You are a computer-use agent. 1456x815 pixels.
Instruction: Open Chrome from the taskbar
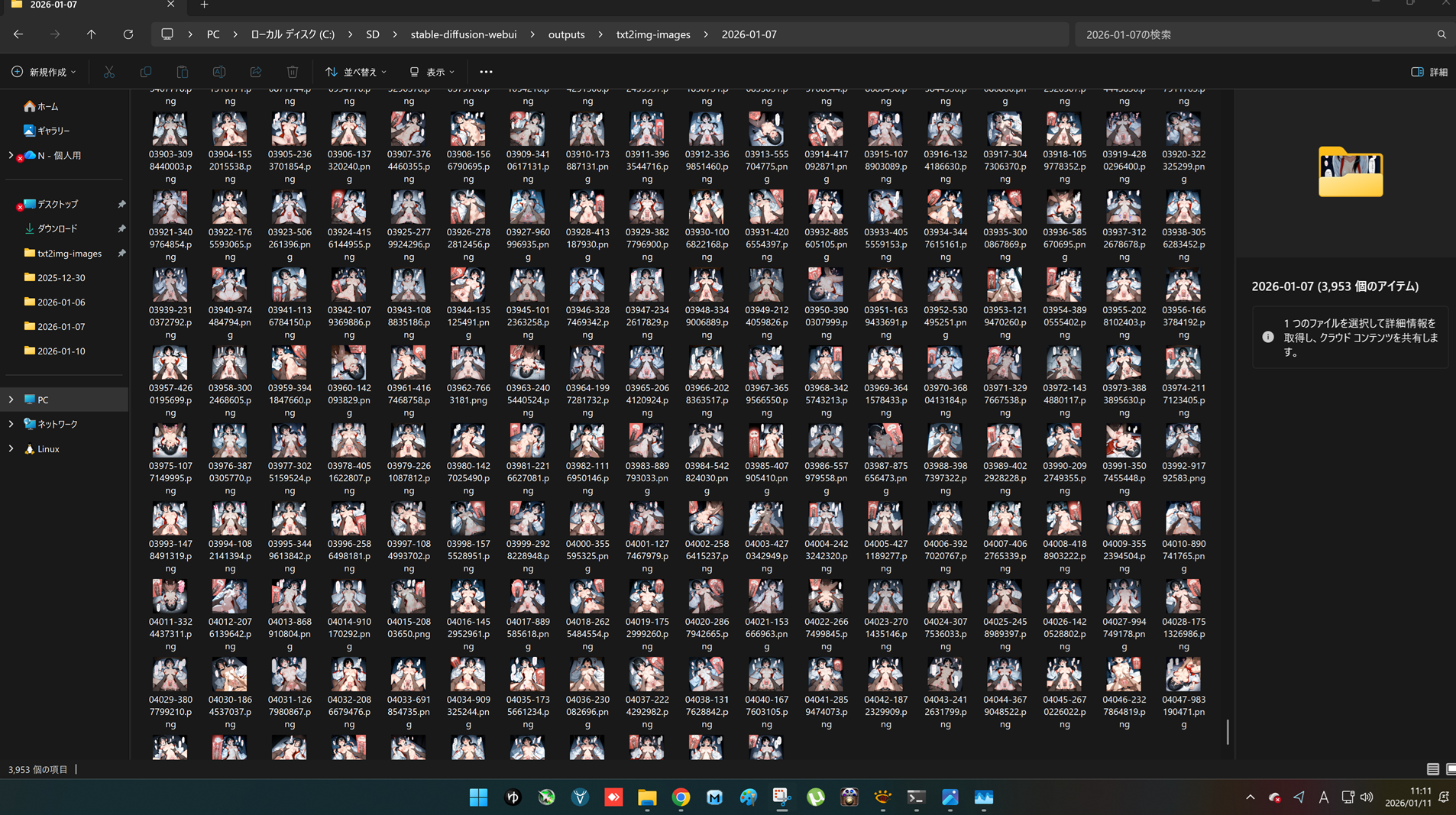tap(681, 797)
